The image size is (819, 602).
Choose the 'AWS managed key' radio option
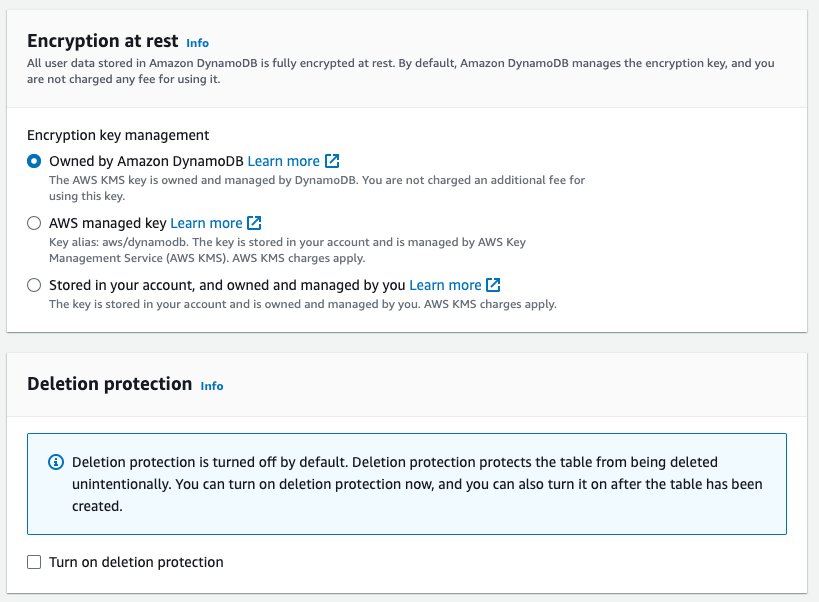35,223
